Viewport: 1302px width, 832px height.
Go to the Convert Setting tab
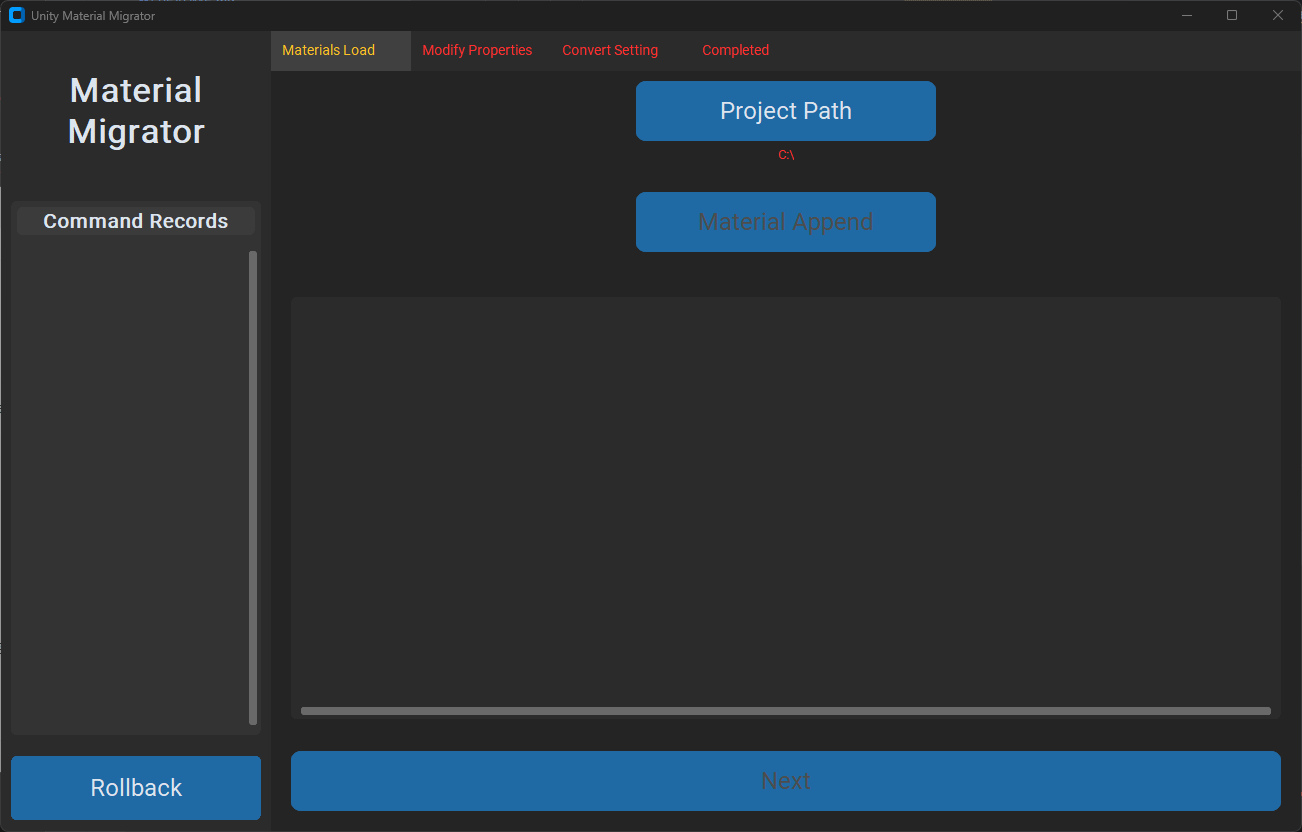[620, 50]
